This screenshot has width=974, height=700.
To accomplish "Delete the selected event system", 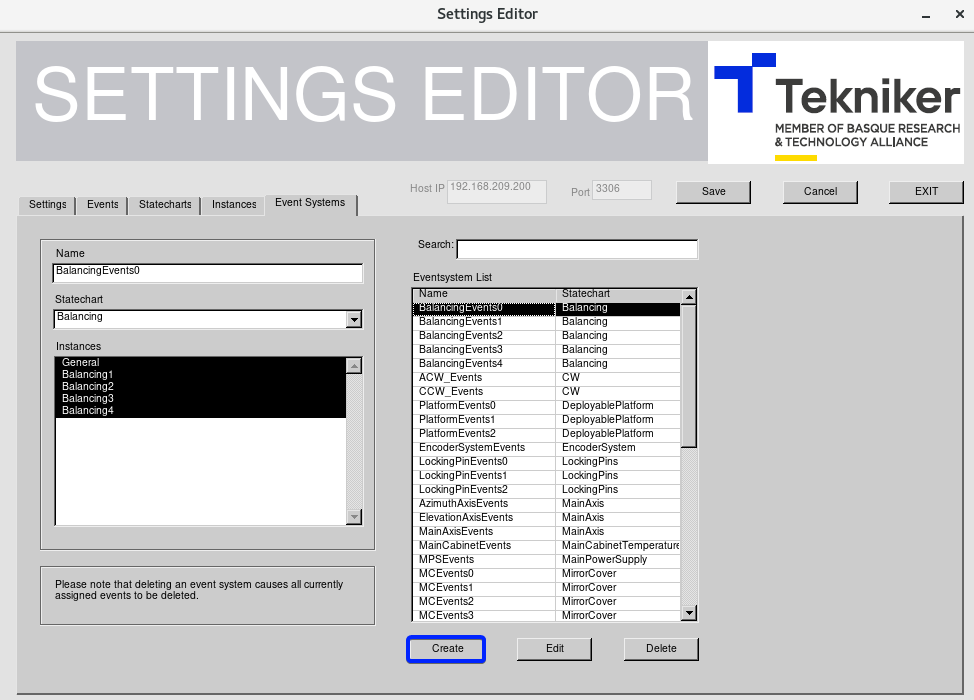I will pos(661,649).
